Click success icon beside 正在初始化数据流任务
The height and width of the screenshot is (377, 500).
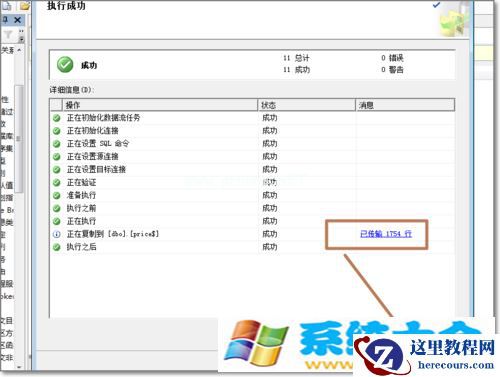point(57,118)
